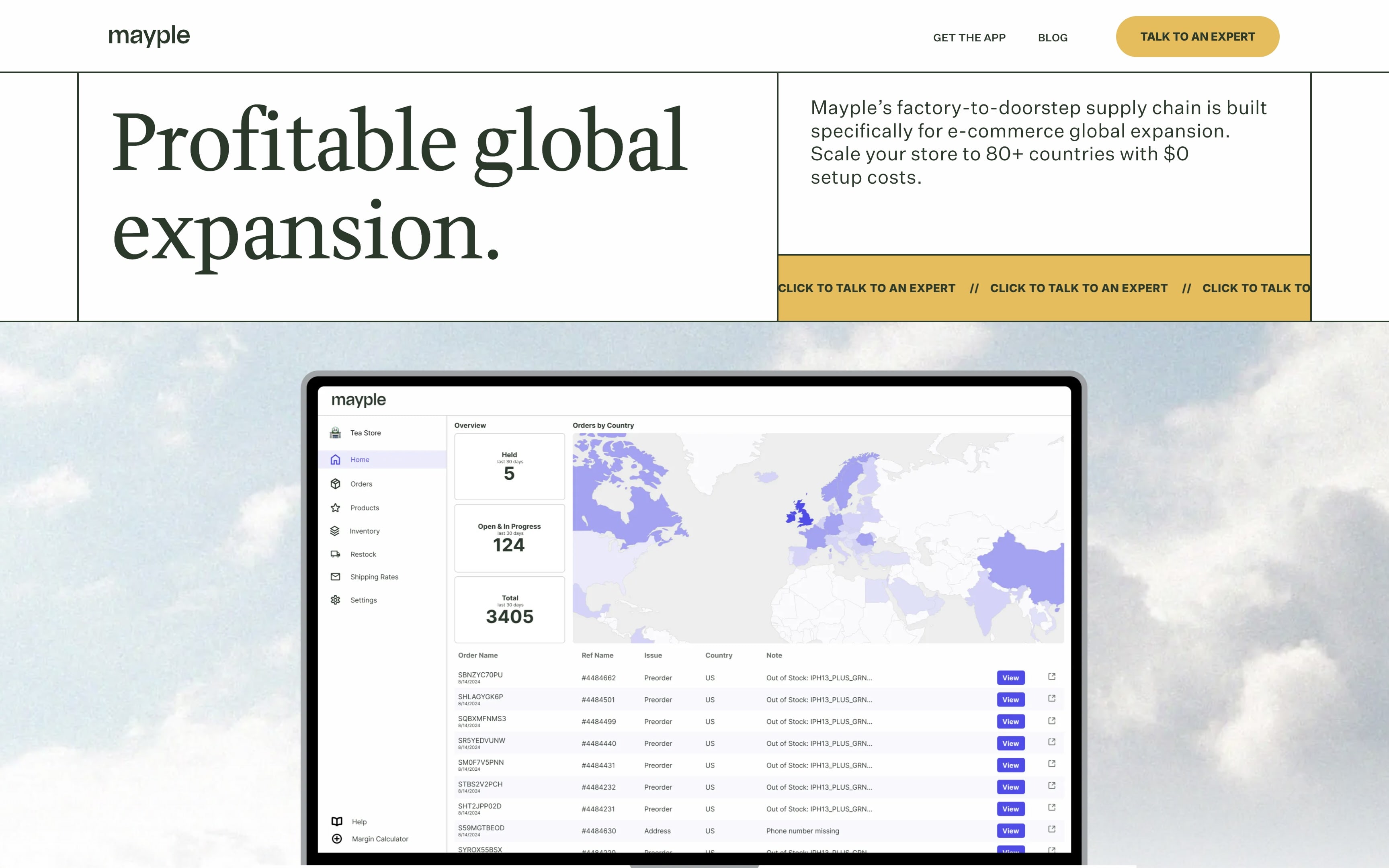Open Shipping Rates label in dashboard sidebar

tap(374, 577)
